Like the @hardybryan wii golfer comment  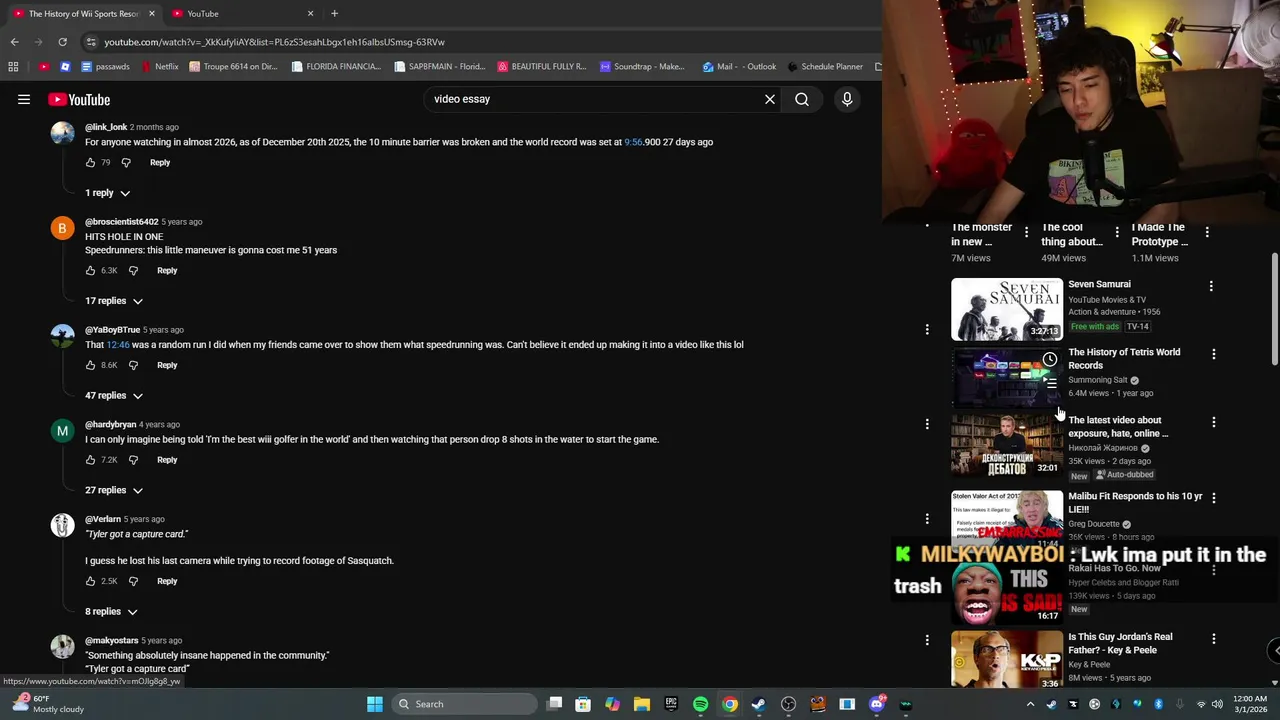[90, 460]
